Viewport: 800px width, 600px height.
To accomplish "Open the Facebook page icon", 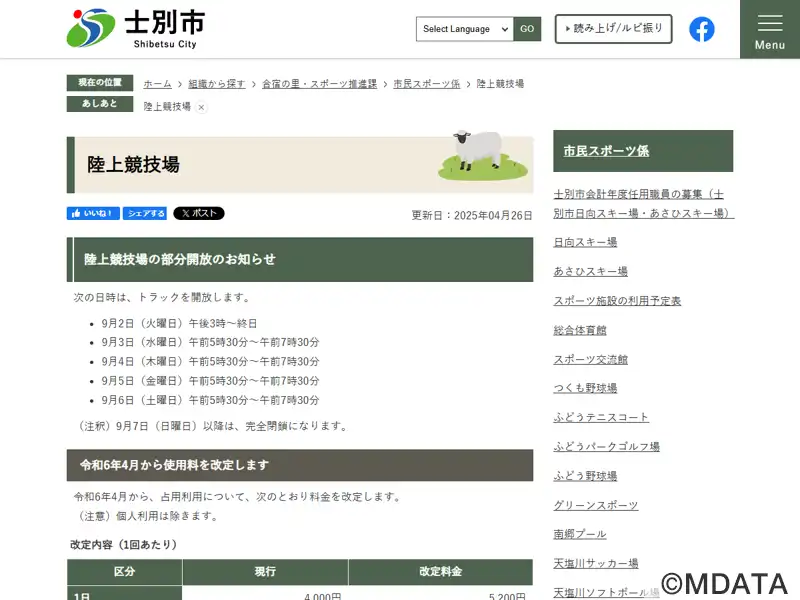I will (702, 29).
